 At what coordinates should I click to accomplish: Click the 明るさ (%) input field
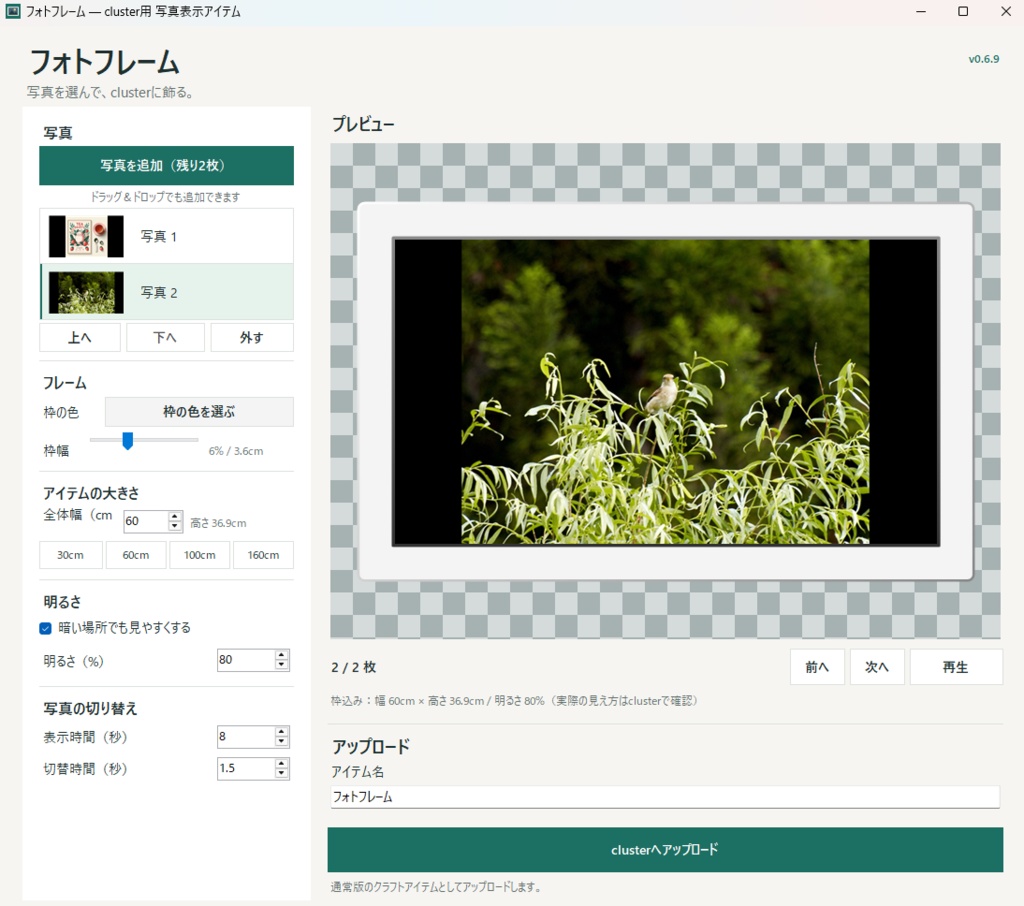pos(246,660)
